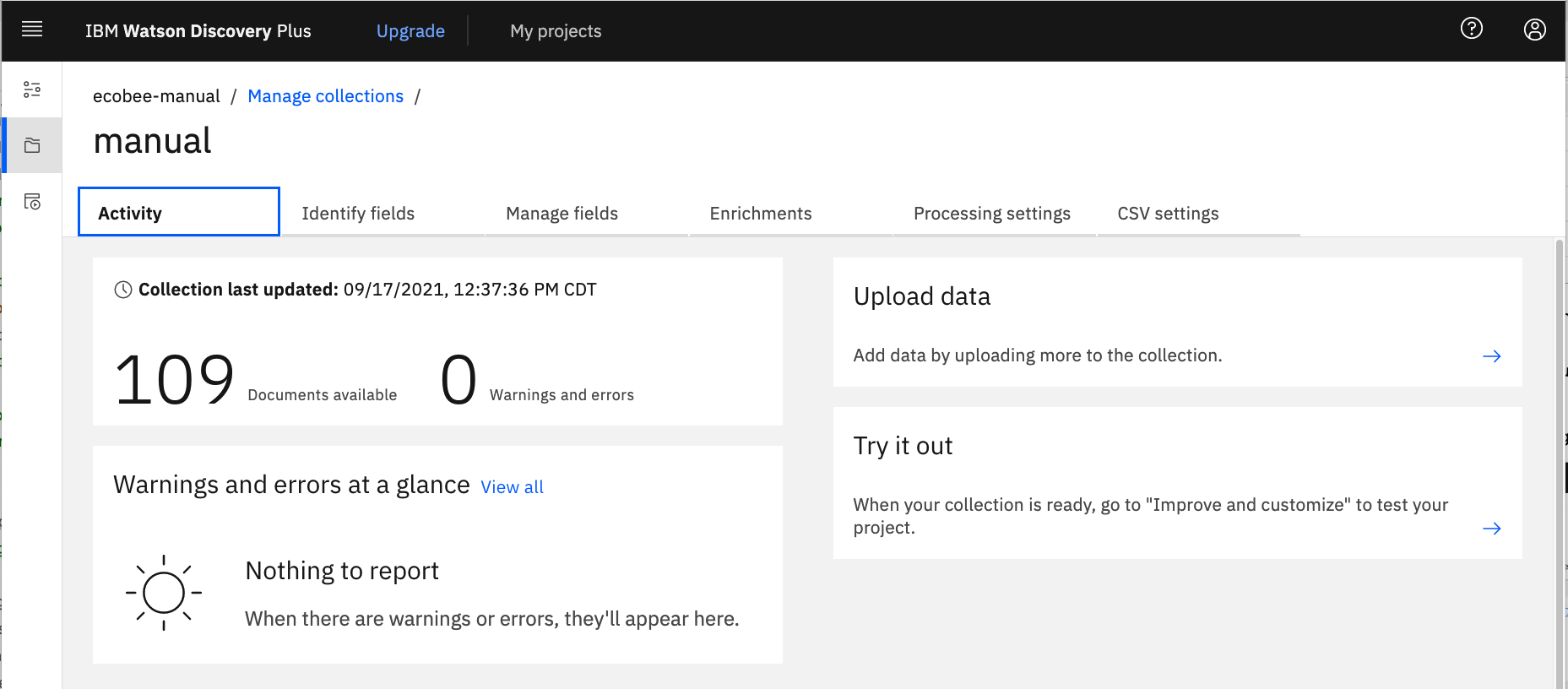The height and width of the screenshot is (689, 1568).
Task: Open Integrate and deploy sidebar icon
Action: tap(32, 202)
